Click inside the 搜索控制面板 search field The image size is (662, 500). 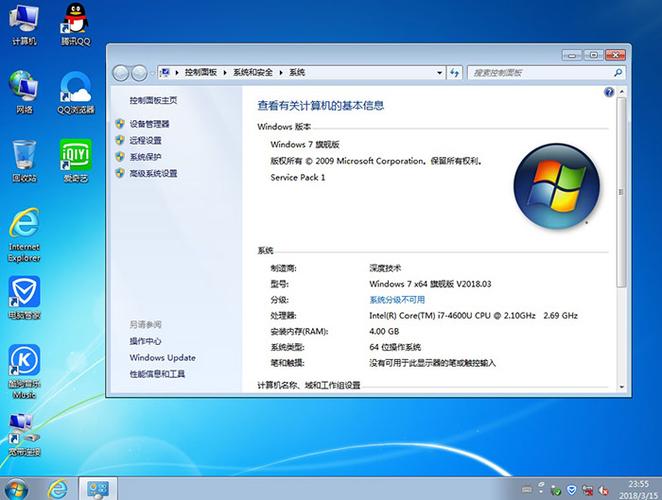(535, 73)
